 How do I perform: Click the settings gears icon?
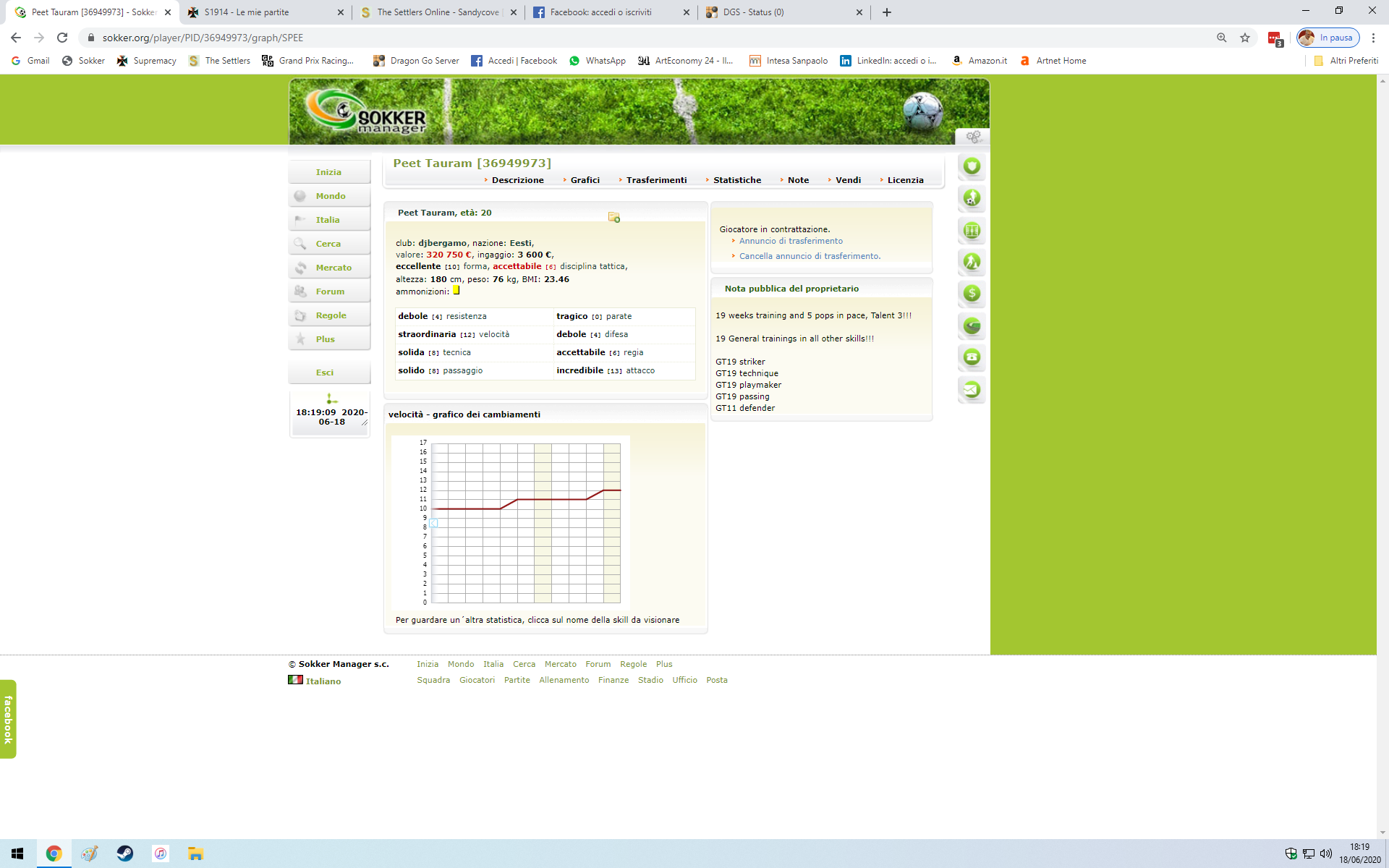pos(973,137)
